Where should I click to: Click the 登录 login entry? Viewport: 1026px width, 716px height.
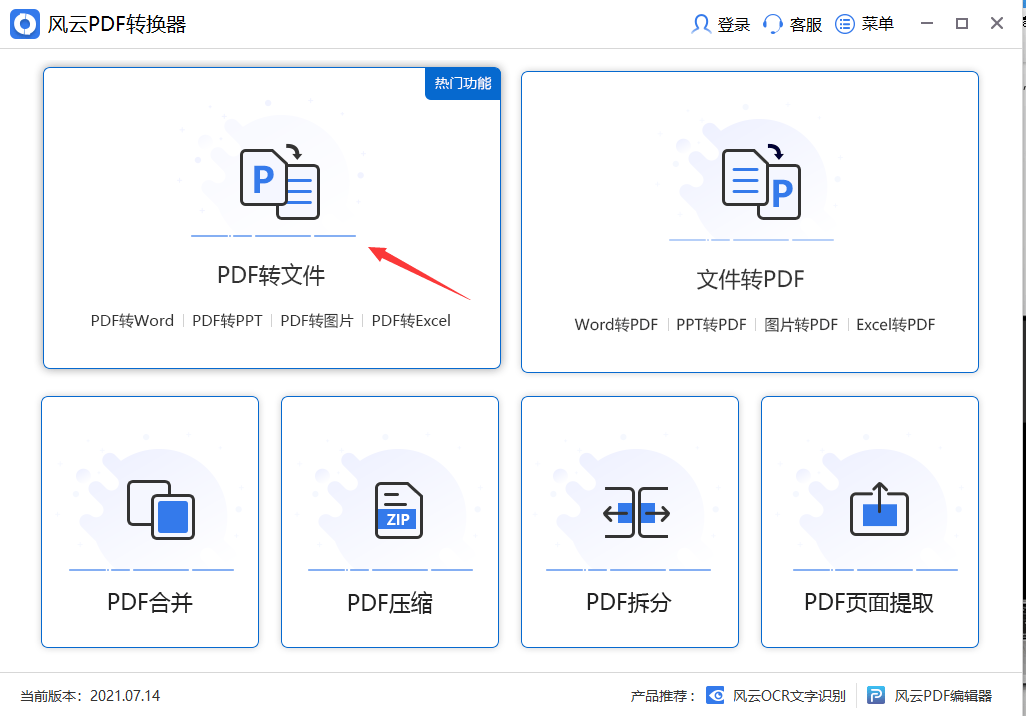click(720, 23)
